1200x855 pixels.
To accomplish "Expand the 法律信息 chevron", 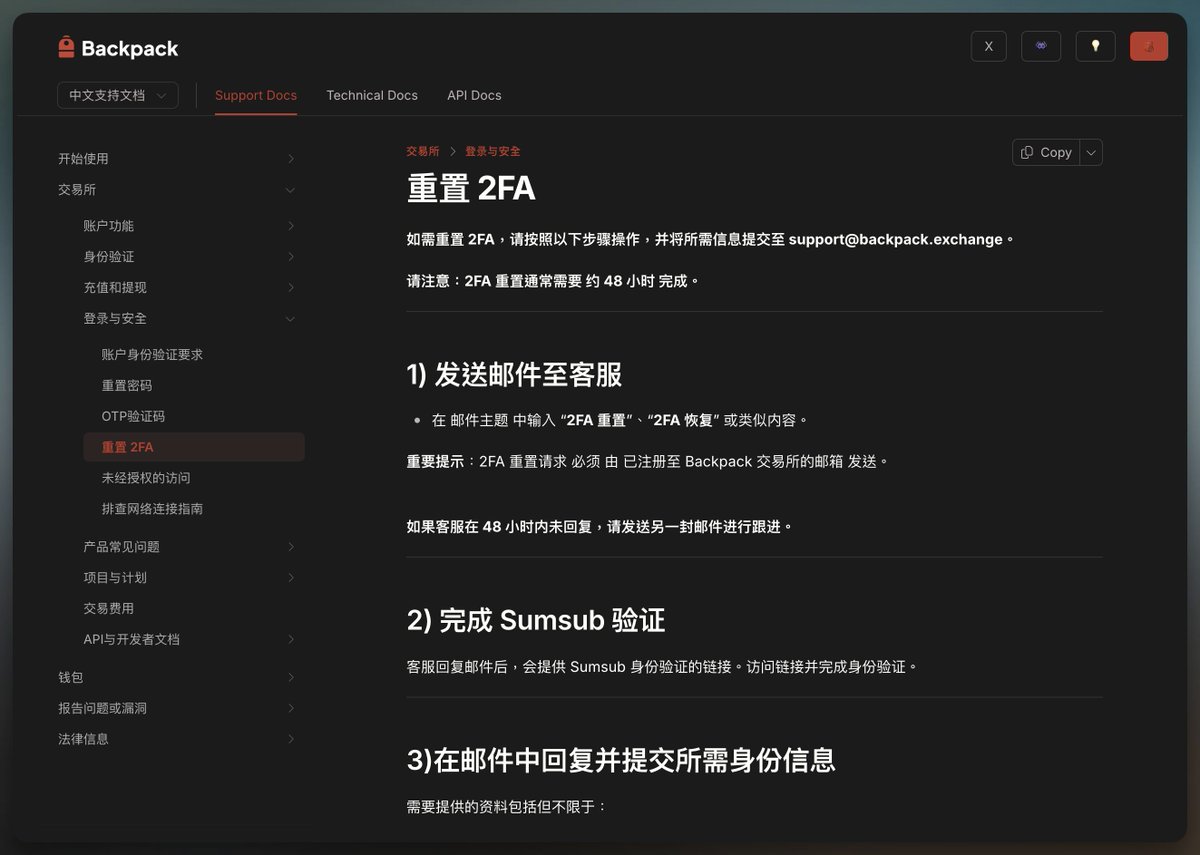I will [291, 739].
